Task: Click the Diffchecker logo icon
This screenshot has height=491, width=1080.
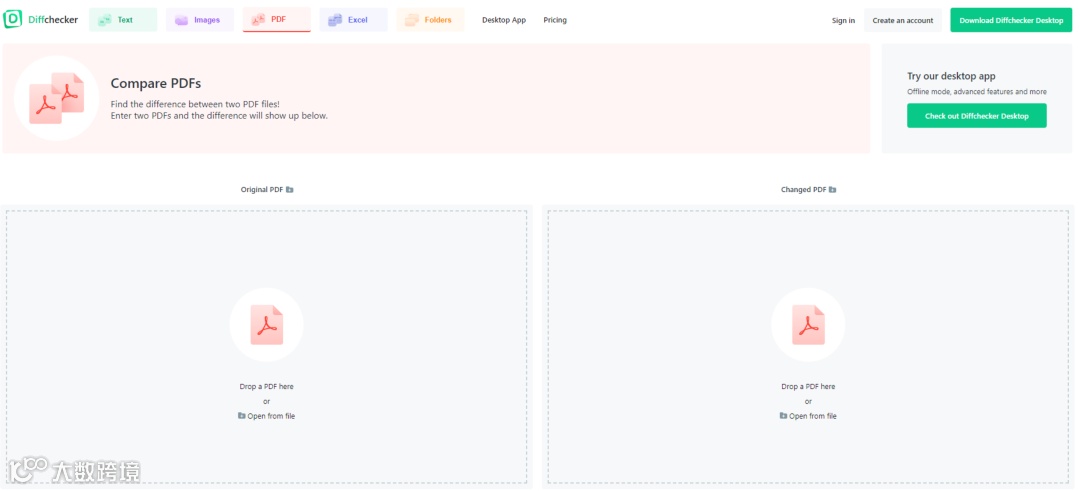Action: pyautogui.click(x=13, y=19)
